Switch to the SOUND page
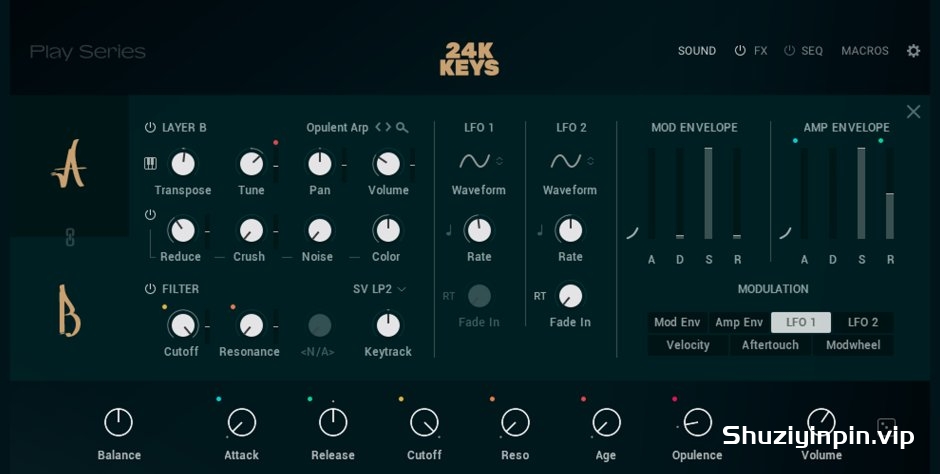 pos(697,51)
